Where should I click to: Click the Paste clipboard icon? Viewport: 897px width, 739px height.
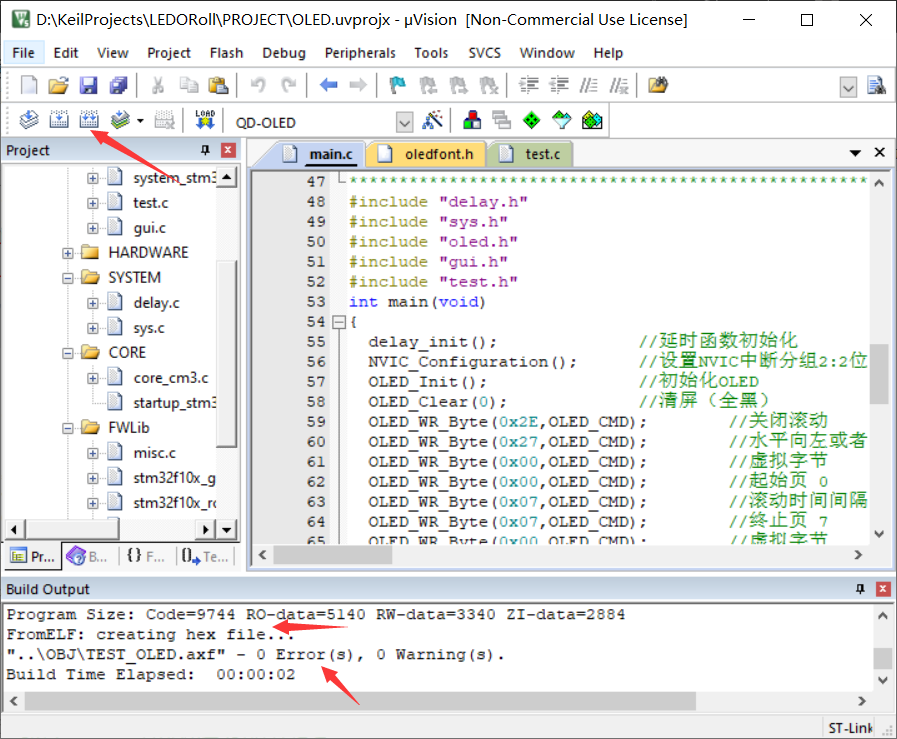coord(218,85)
